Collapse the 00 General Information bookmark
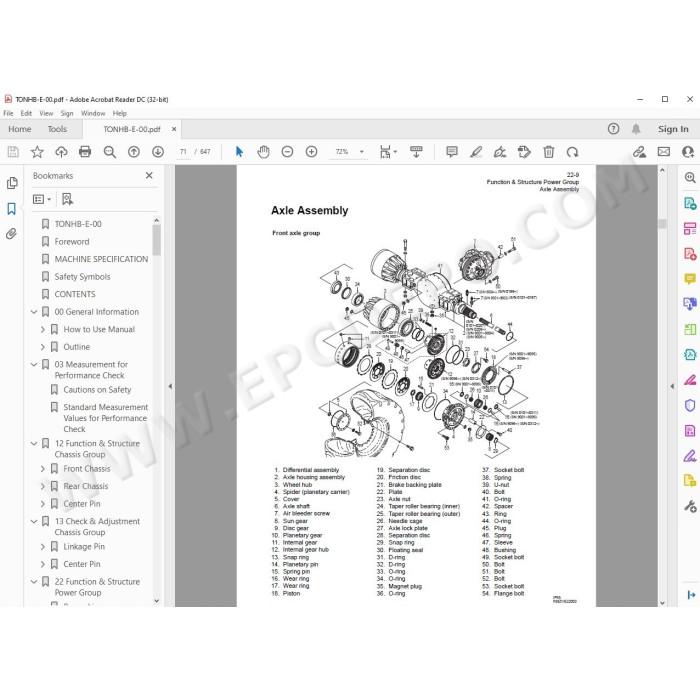Viewport: 700px width, 700px height. [34, 312]
